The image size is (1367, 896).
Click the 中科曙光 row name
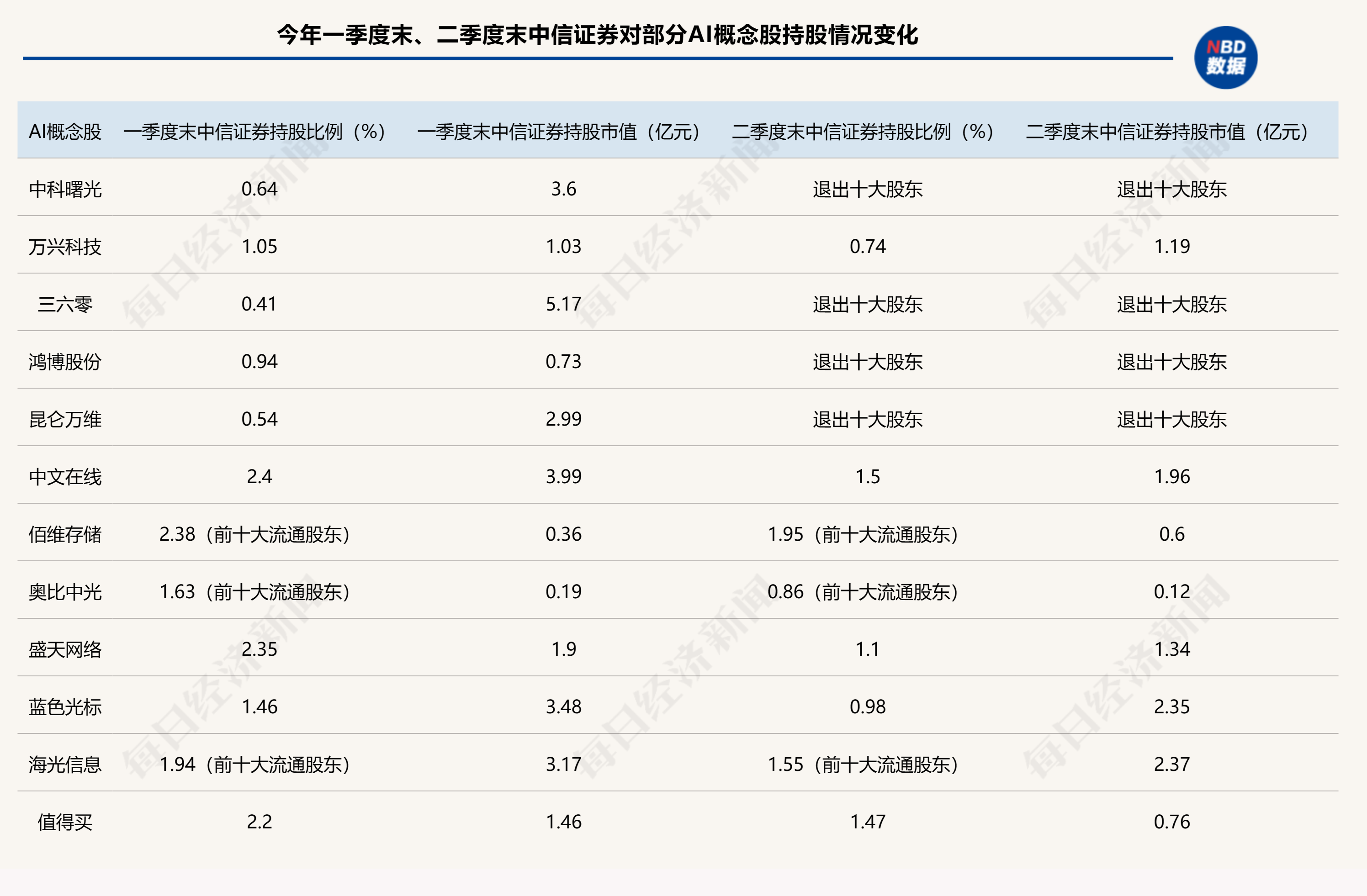65,190
